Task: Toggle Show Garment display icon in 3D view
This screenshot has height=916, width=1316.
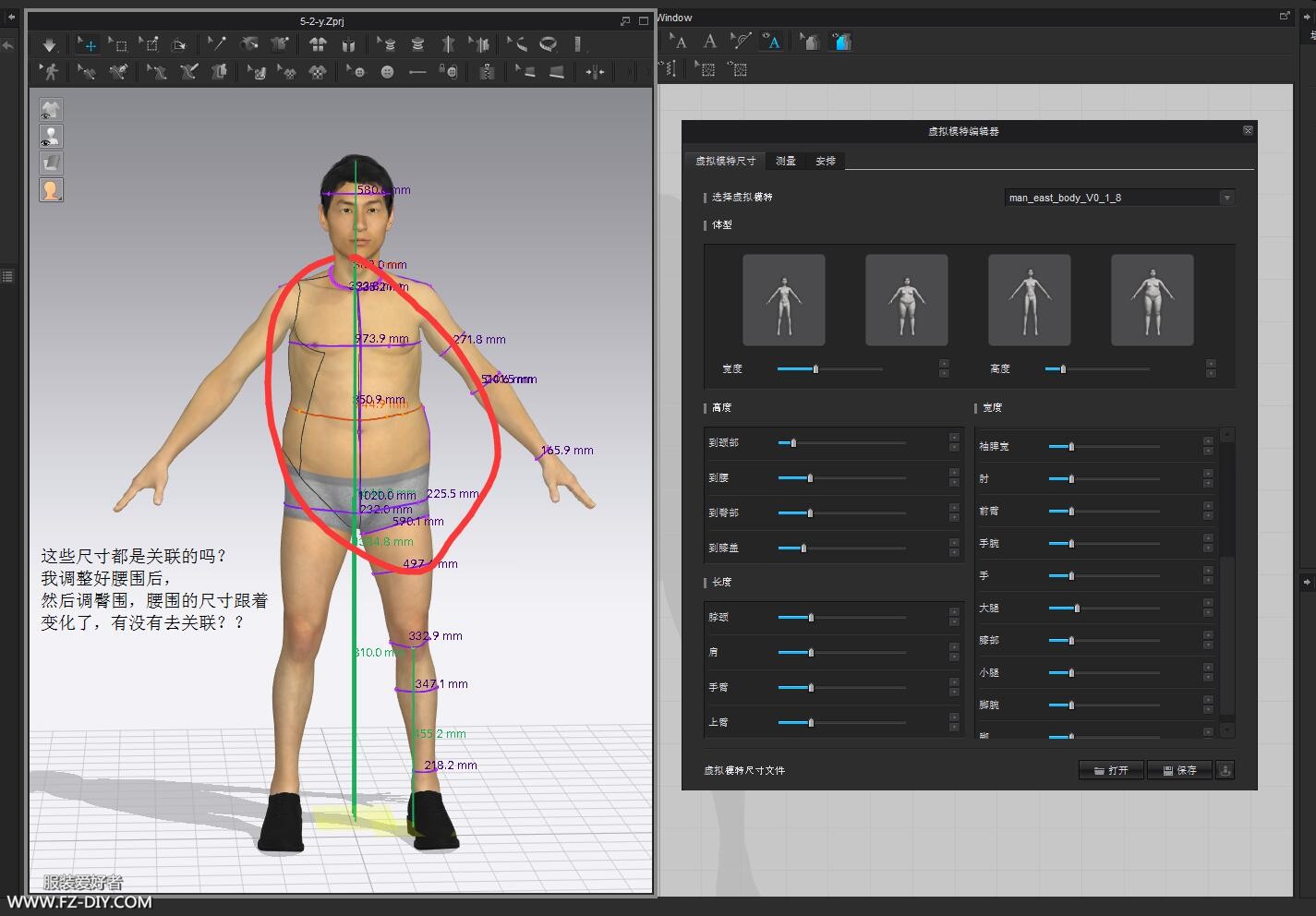Action: [x=51, y=110]
